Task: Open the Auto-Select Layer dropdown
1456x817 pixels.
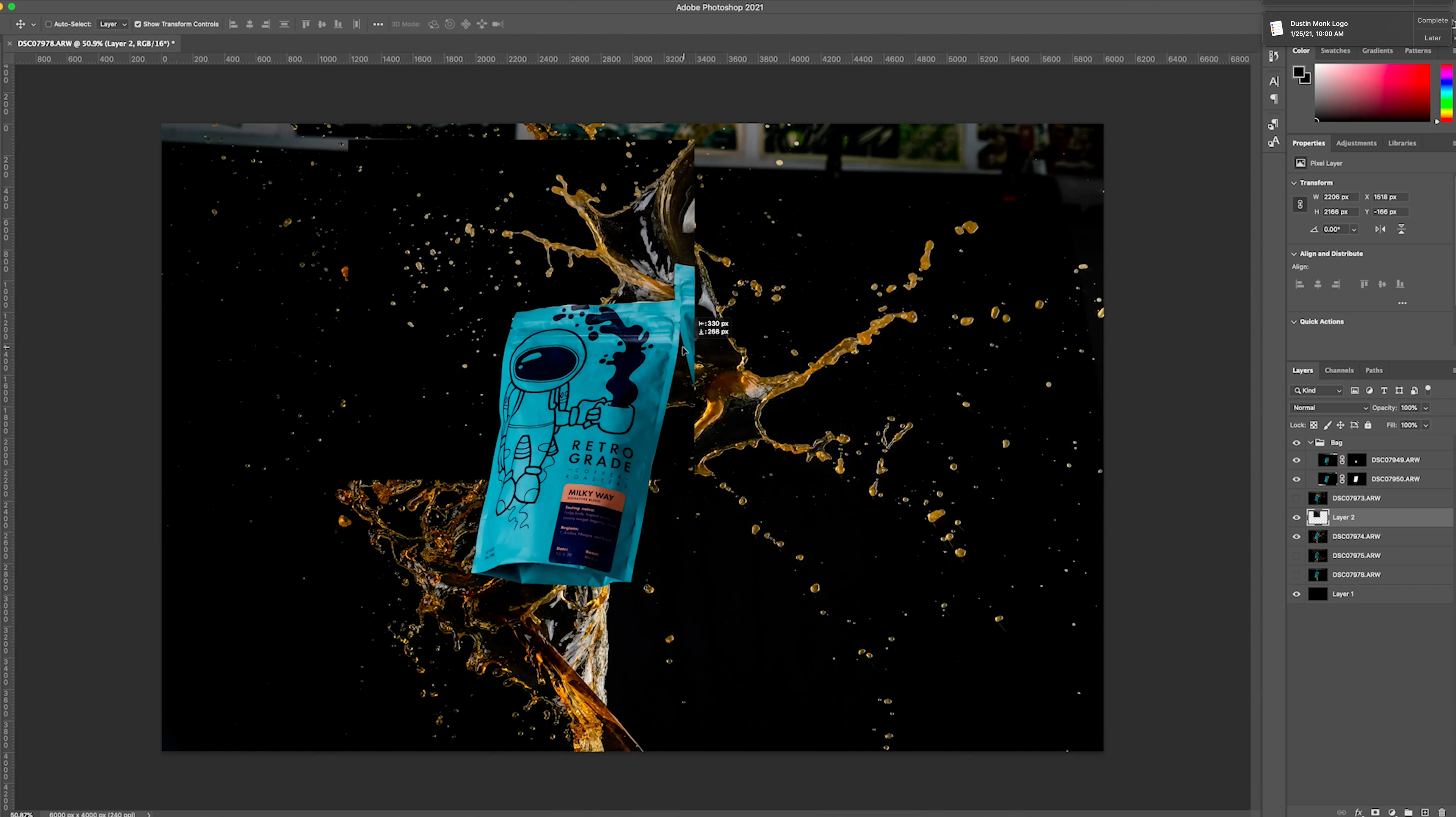Action: [x=113, y=24]
